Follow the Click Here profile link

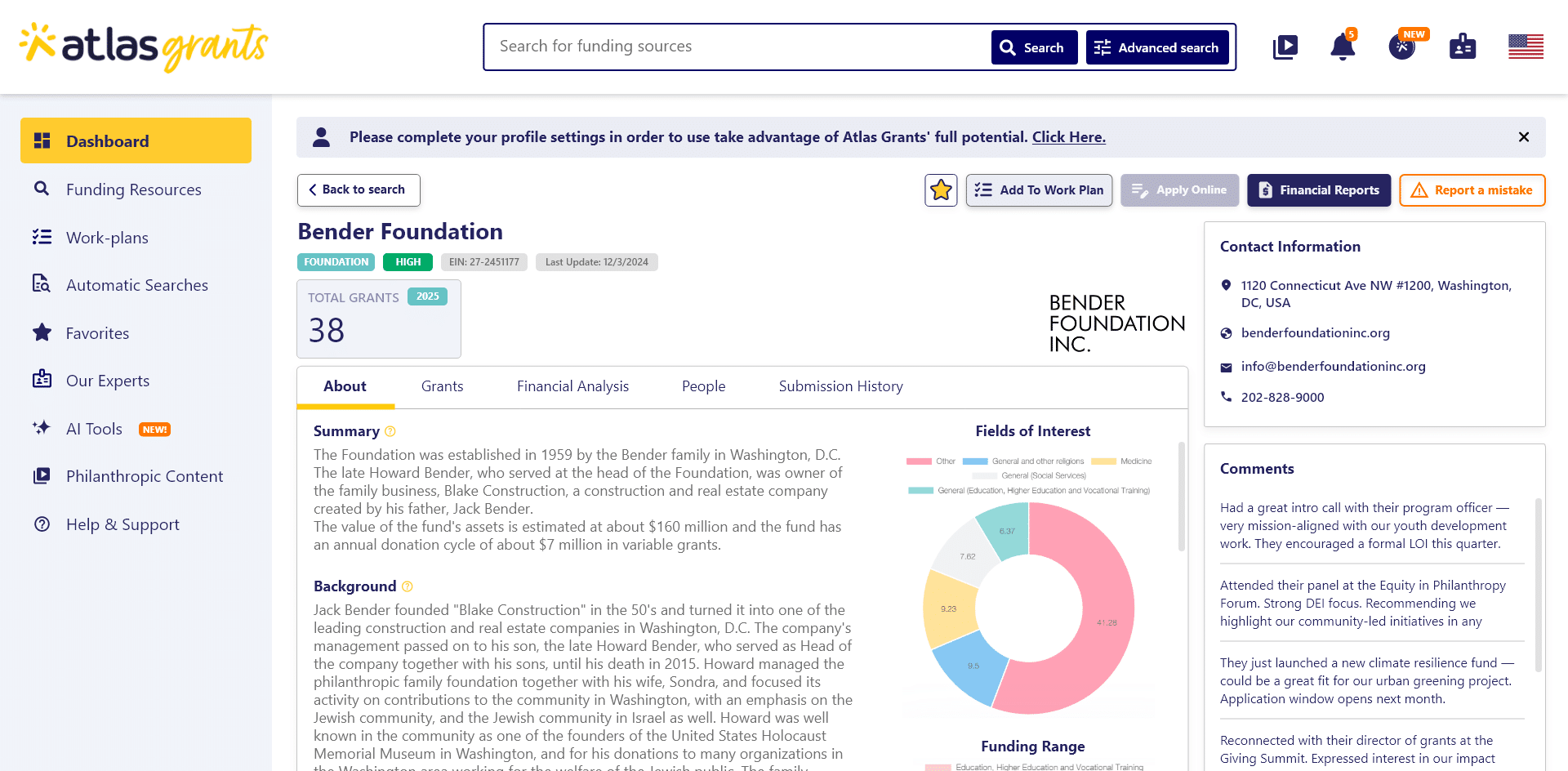(x=1069, y=137)
